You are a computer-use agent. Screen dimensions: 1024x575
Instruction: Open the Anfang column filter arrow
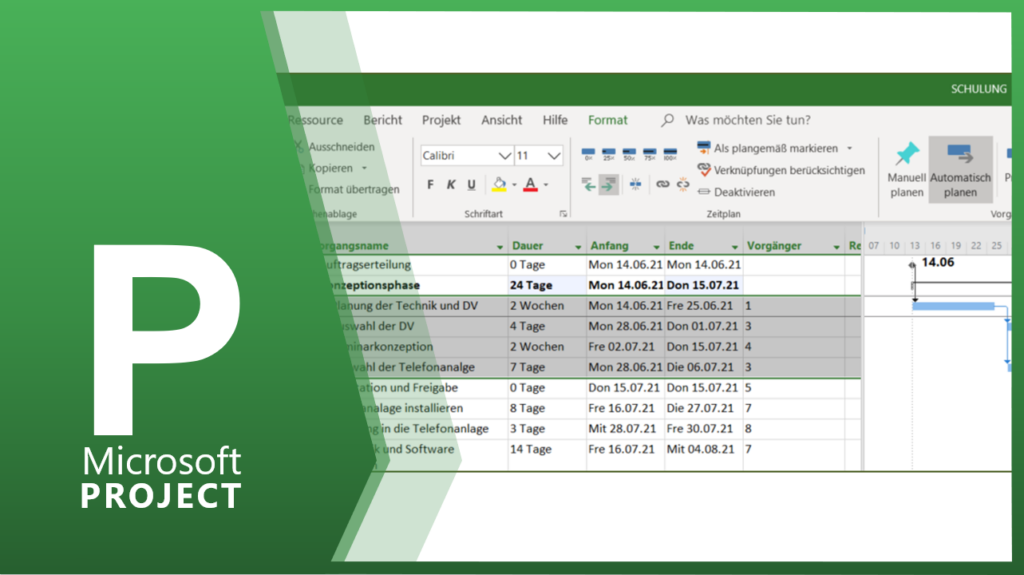[x=656, y=246]
